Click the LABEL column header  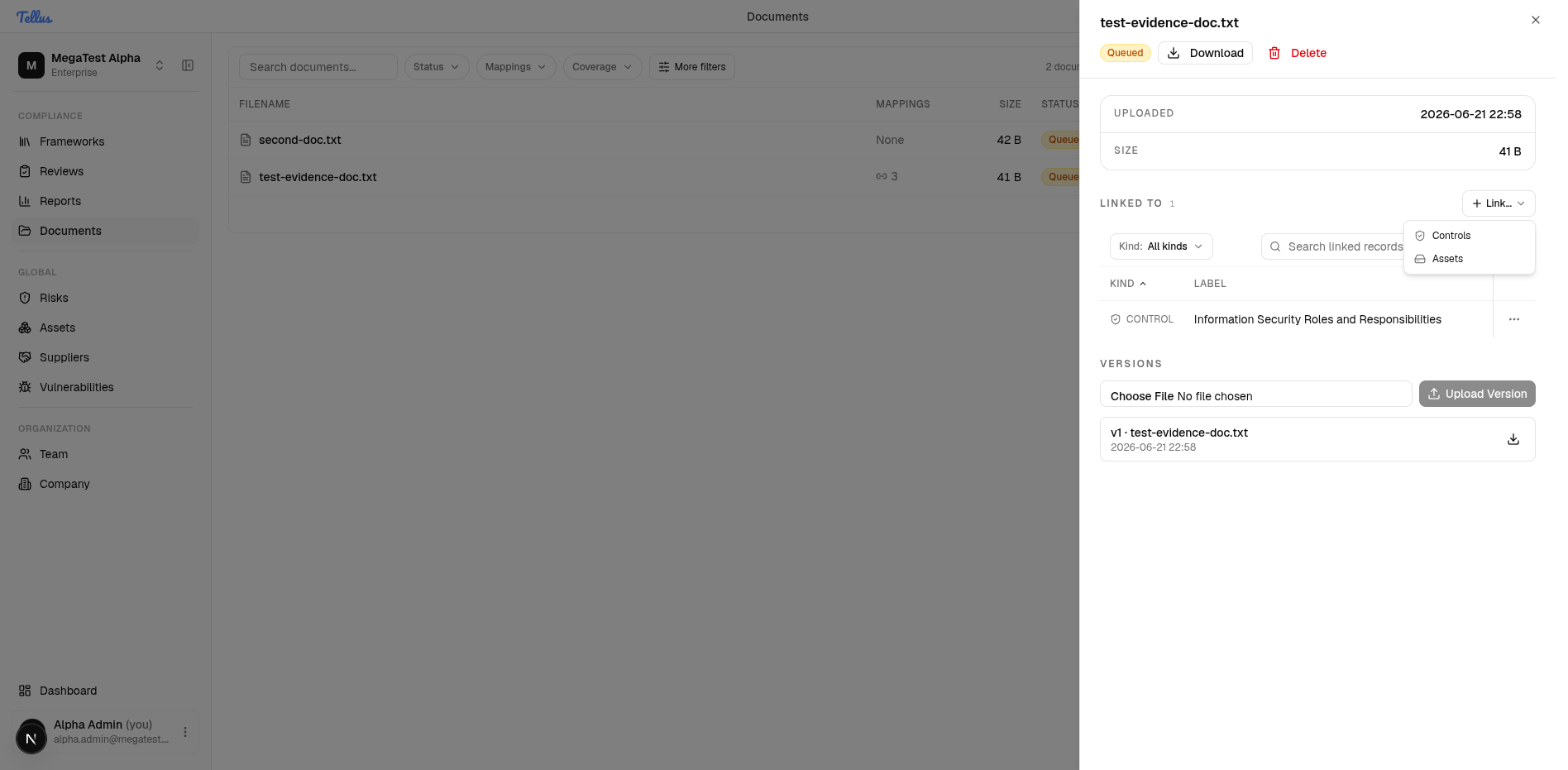[1210, 284]
